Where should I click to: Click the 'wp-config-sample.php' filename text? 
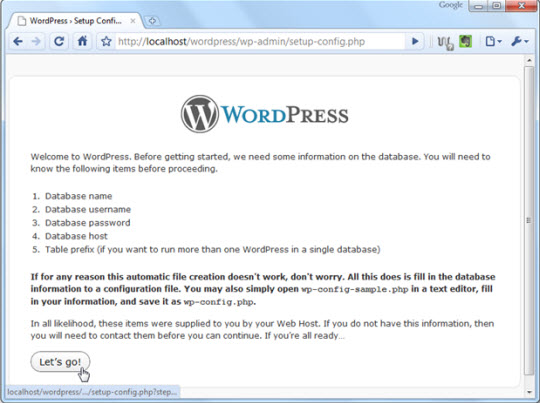tap(355, 289)
